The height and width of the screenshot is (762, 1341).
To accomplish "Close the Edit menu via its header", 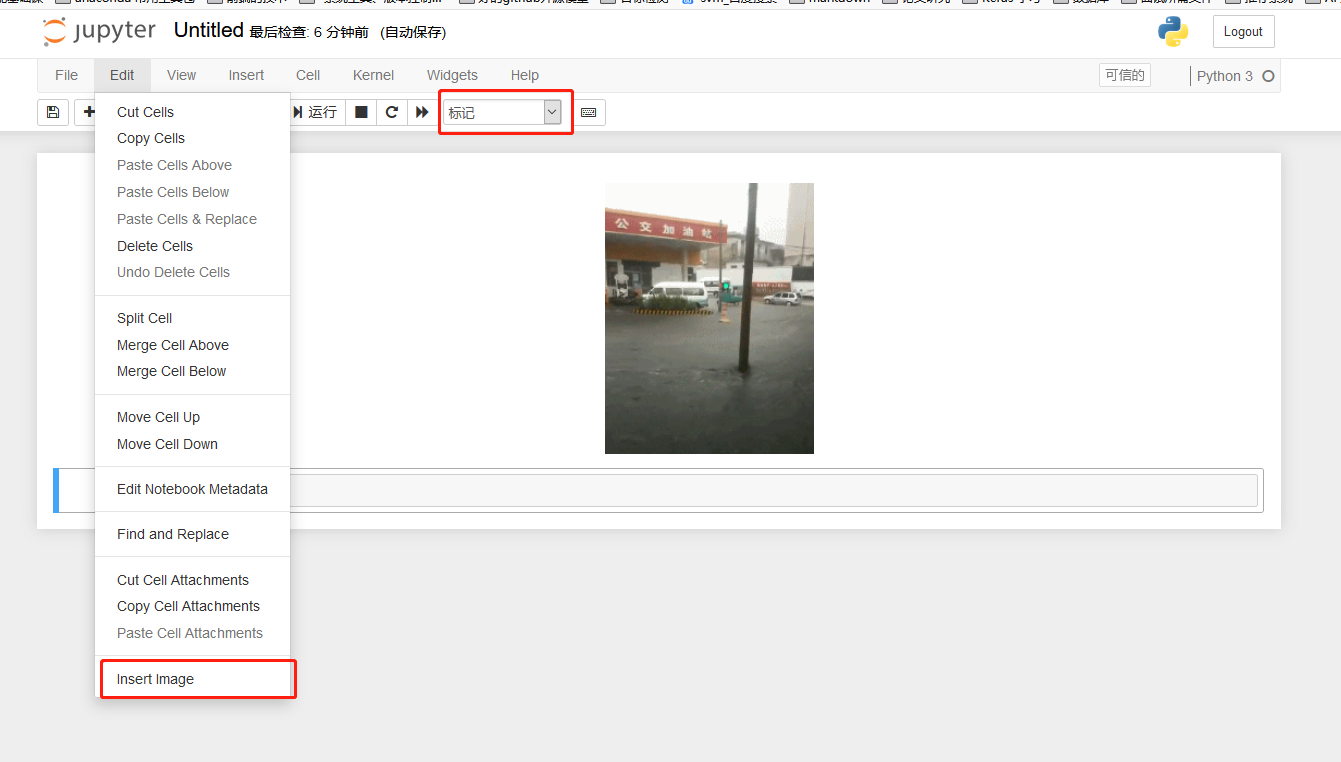I will click(x=122, y=75).
